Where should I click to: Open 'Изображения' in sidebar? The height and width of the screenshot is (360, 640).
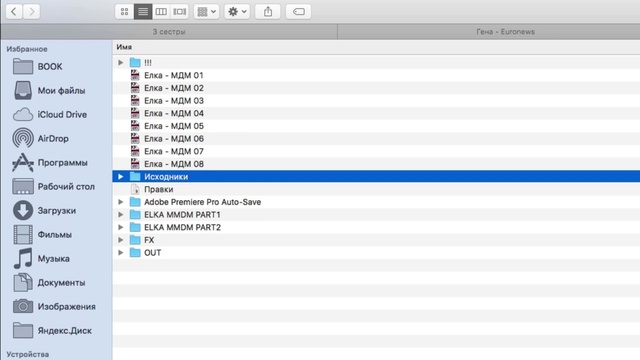54,307
